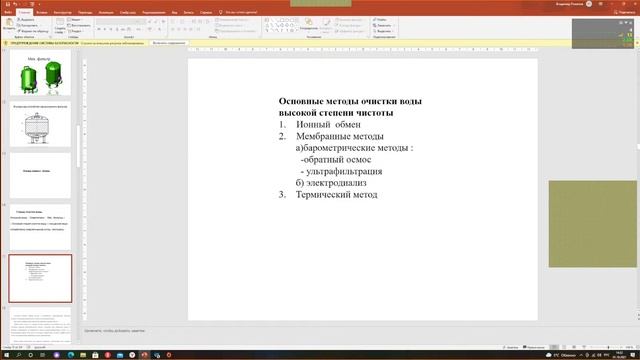The width and height of the screenshot is (640, 360).
Task: Copy selection with Копировать
Action: [27, 25]
